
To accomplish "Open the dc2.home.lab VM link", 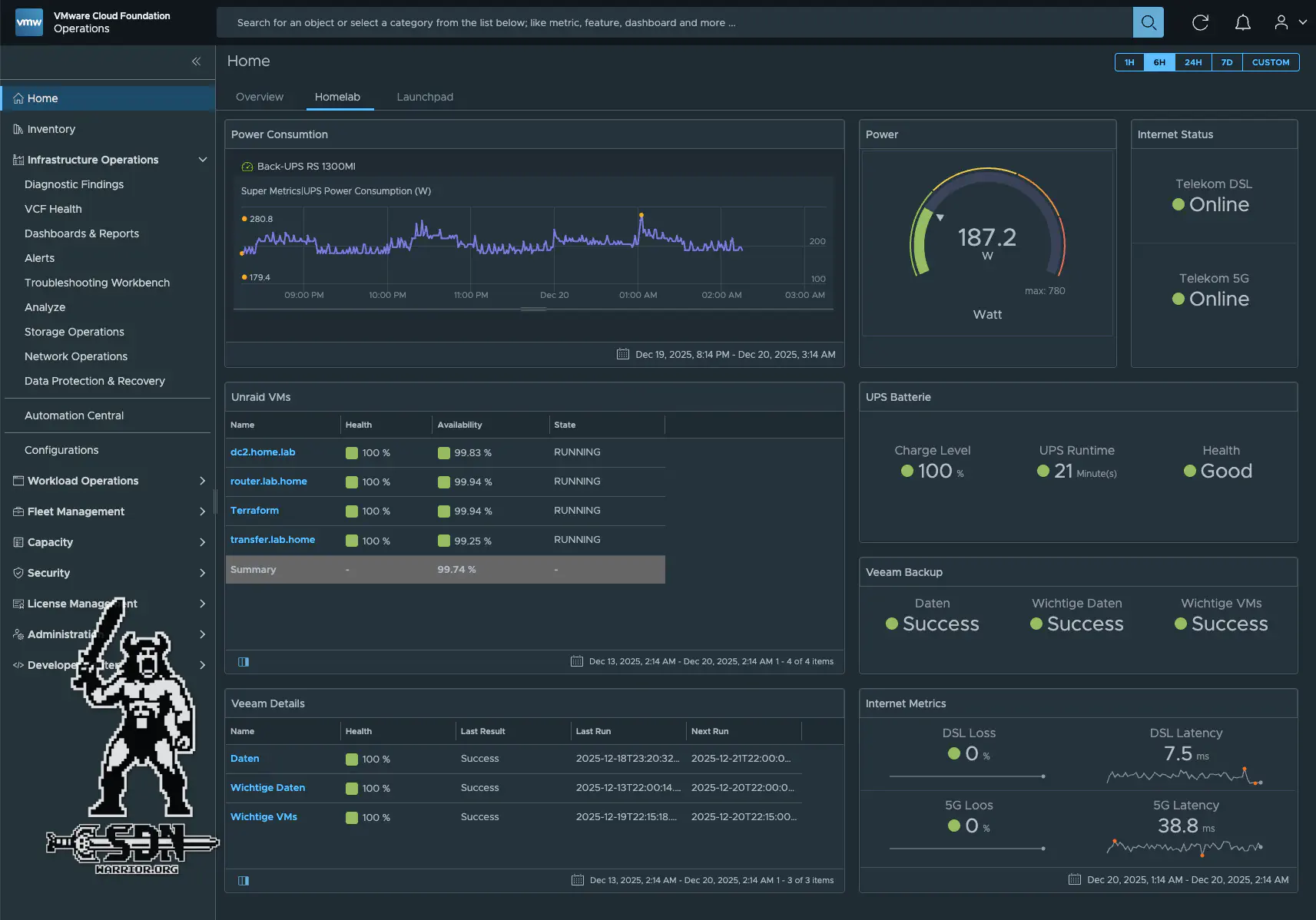I will [263, 452].
